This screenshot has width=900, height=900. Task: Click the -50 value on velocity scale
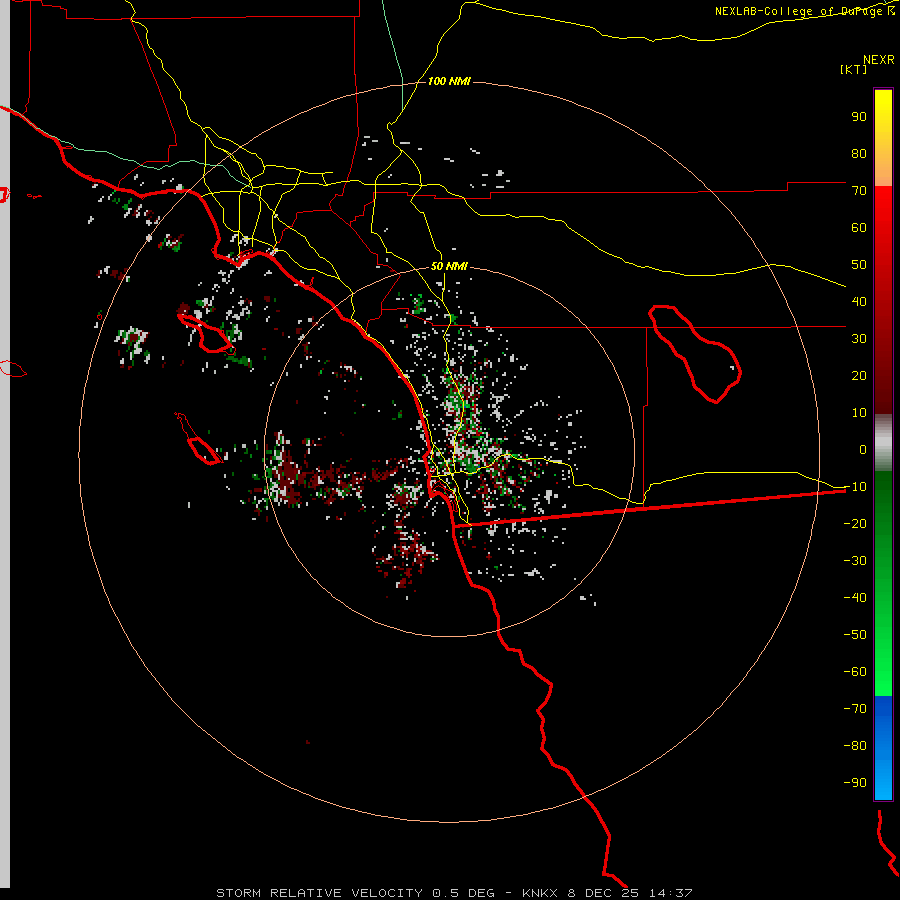[855, 634]
